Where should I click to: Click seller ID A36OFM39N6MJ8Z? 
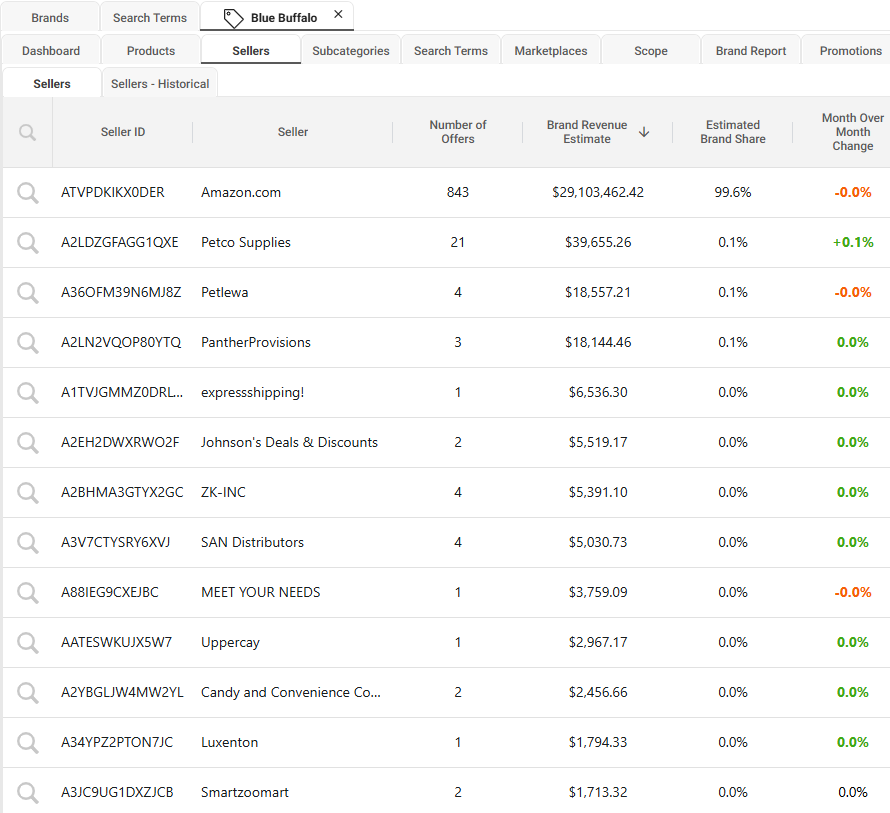coord(121,292)
